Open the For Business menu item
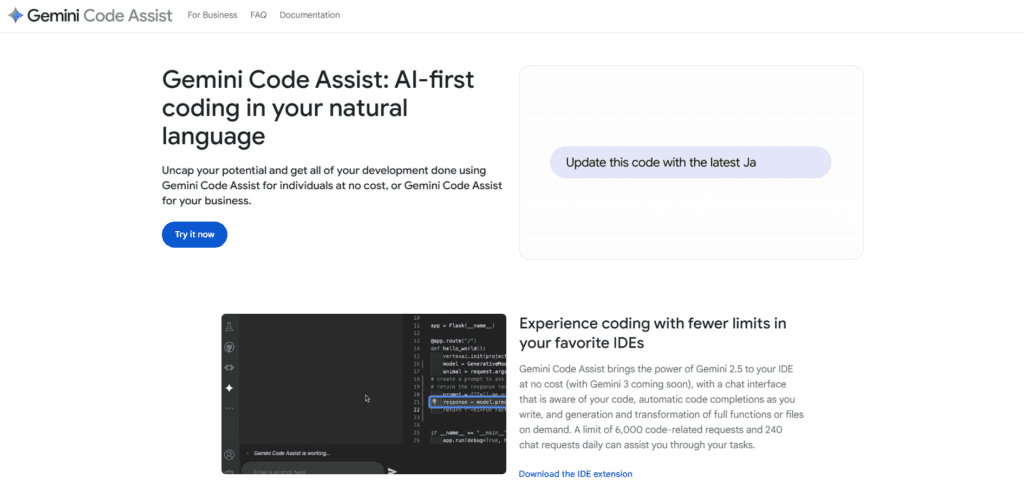This screenshot has height=491, width=1024. pyautogui.click(x=212, y=15)
